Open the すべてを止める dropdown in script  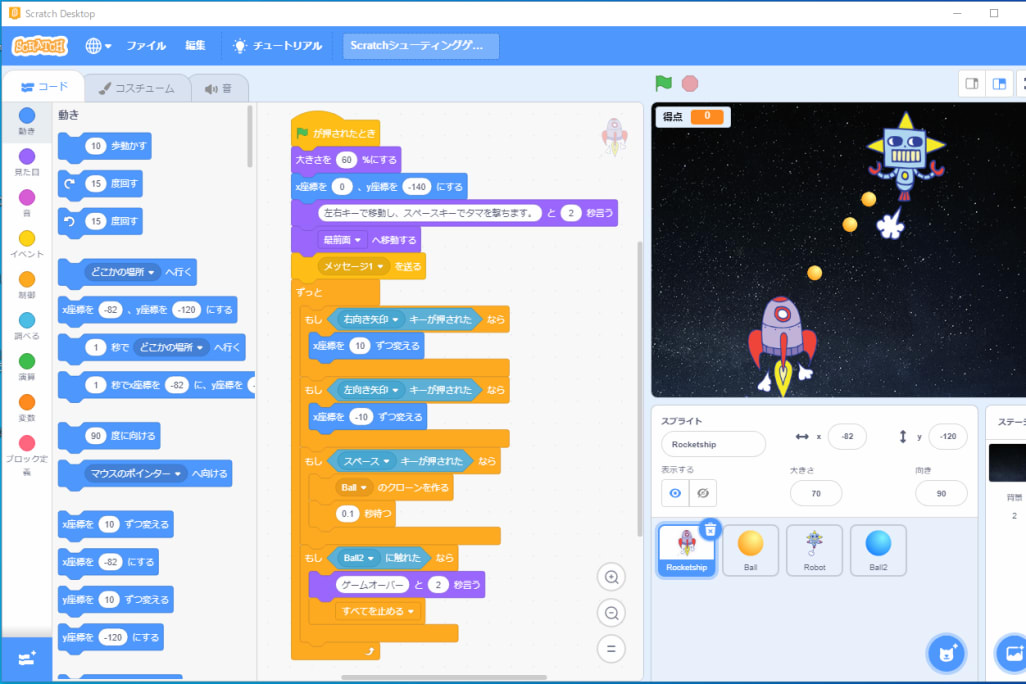(x=411, y=611)
